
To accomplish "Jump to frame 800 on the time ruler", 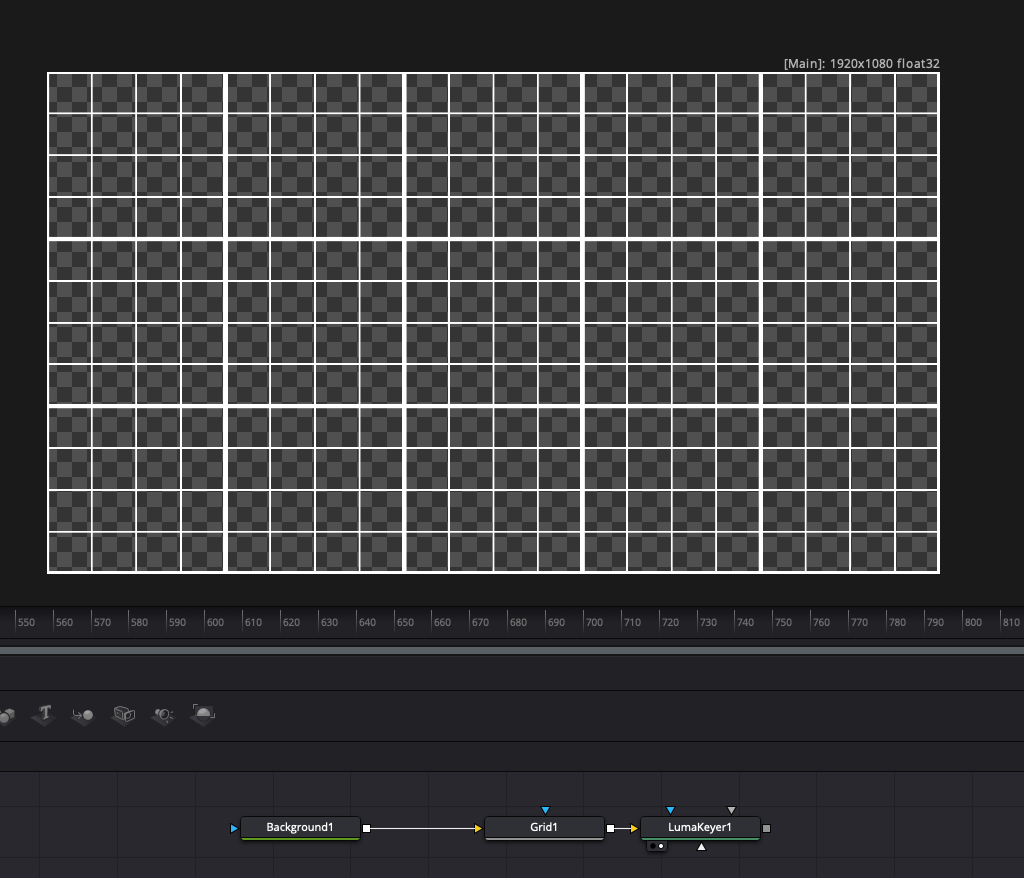I will (x=973, y=622).
